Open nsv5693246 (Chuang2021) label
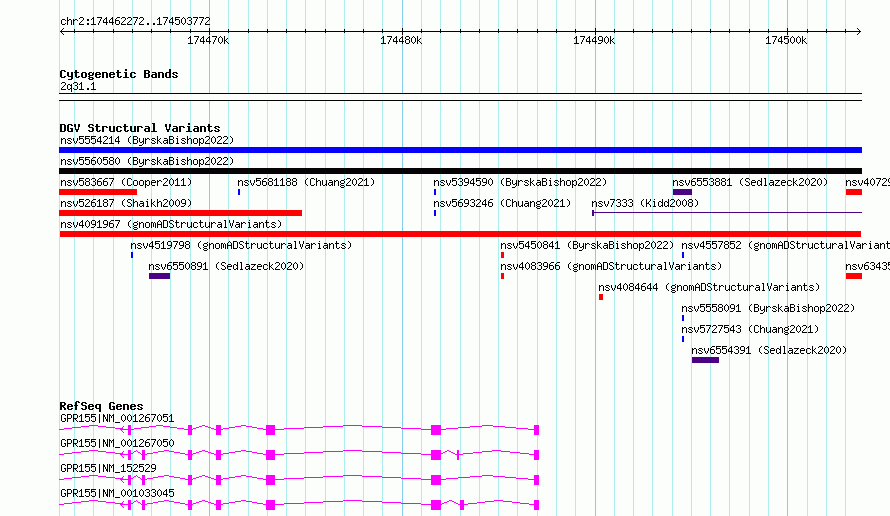 click(x=502, y=203)
